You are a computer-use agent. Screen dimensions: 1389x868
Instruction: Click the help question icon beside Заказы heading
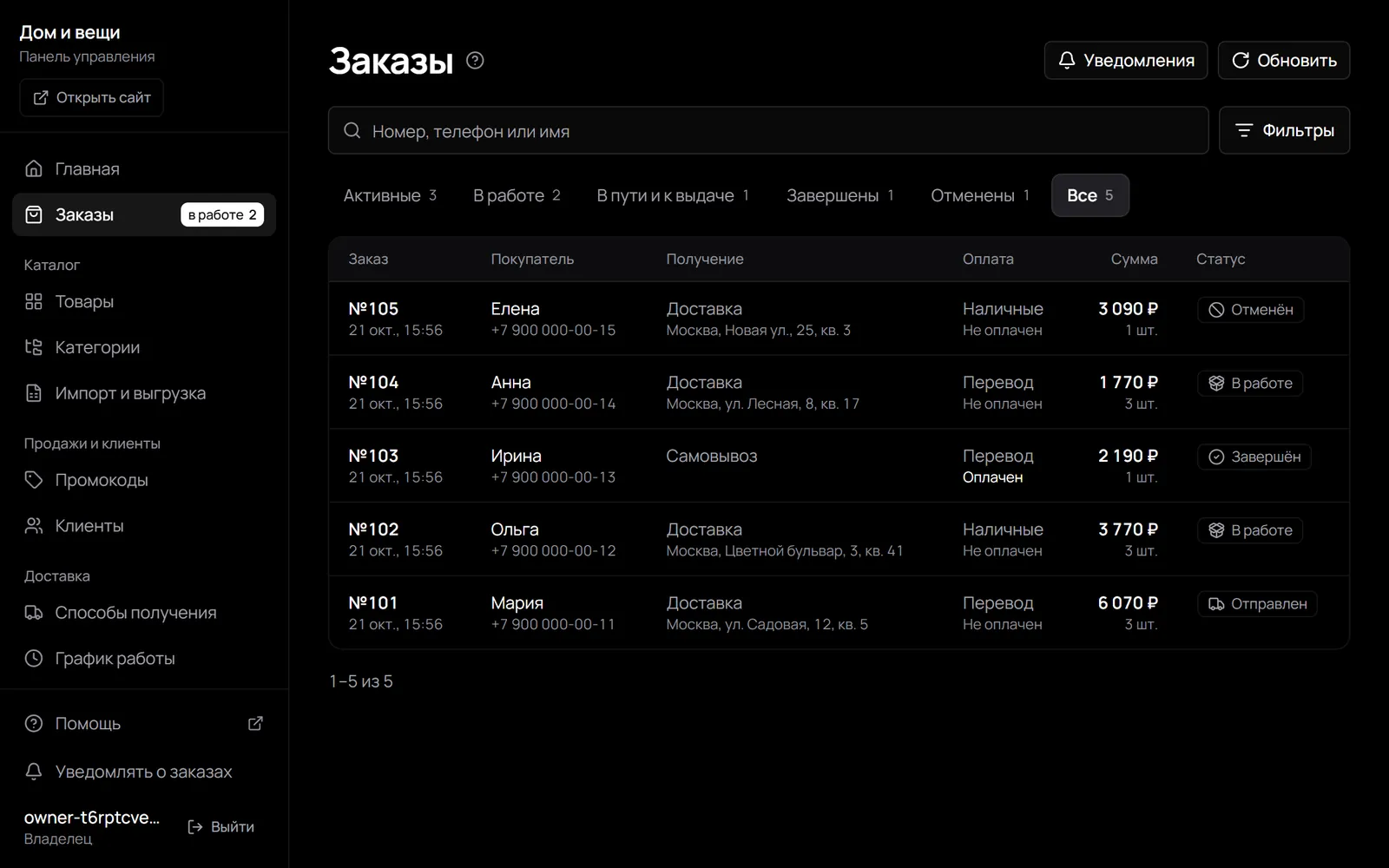coord(475,60)
